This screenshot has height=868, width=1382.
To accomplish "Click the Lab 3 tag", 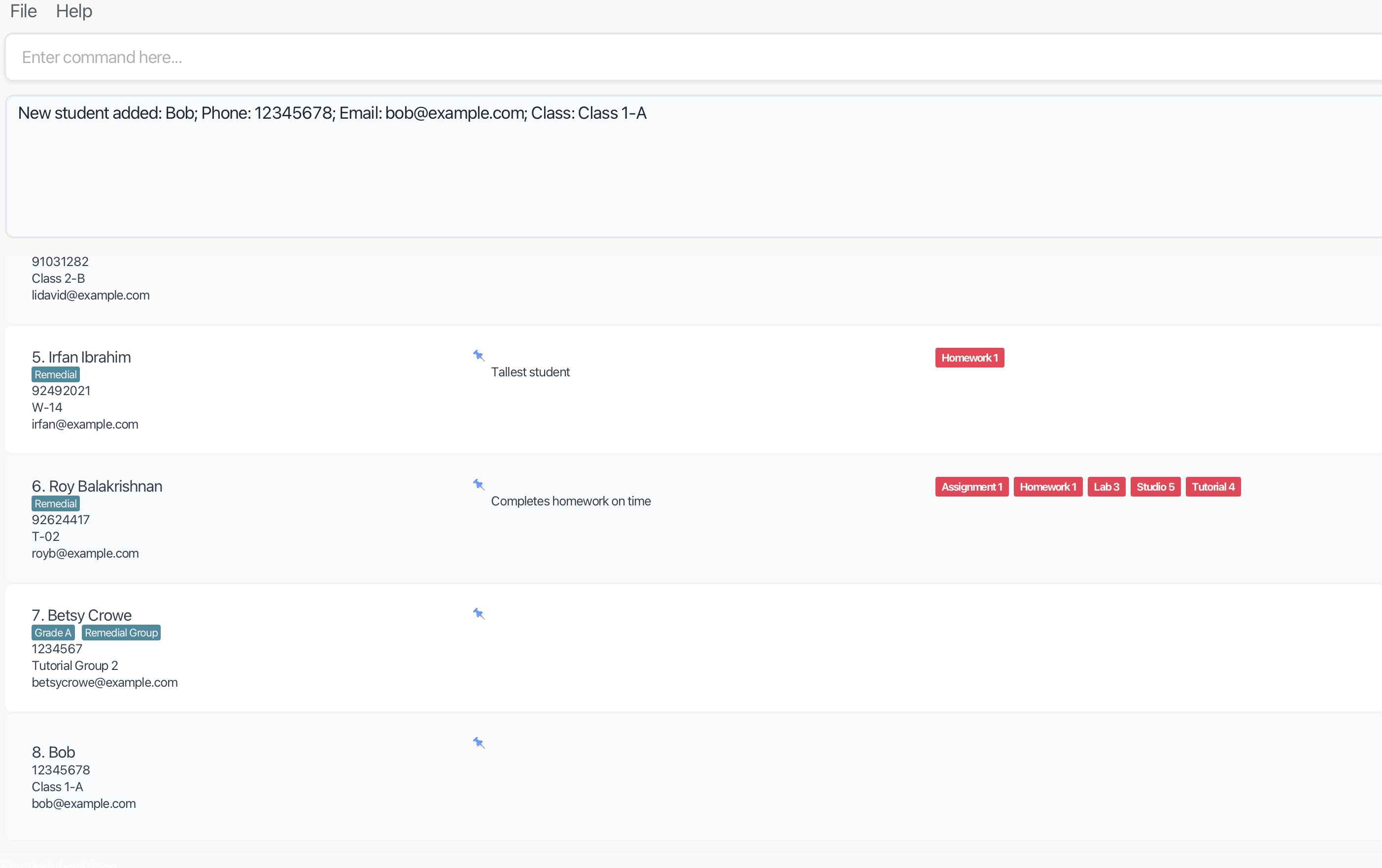I will tap(1106, 487).
